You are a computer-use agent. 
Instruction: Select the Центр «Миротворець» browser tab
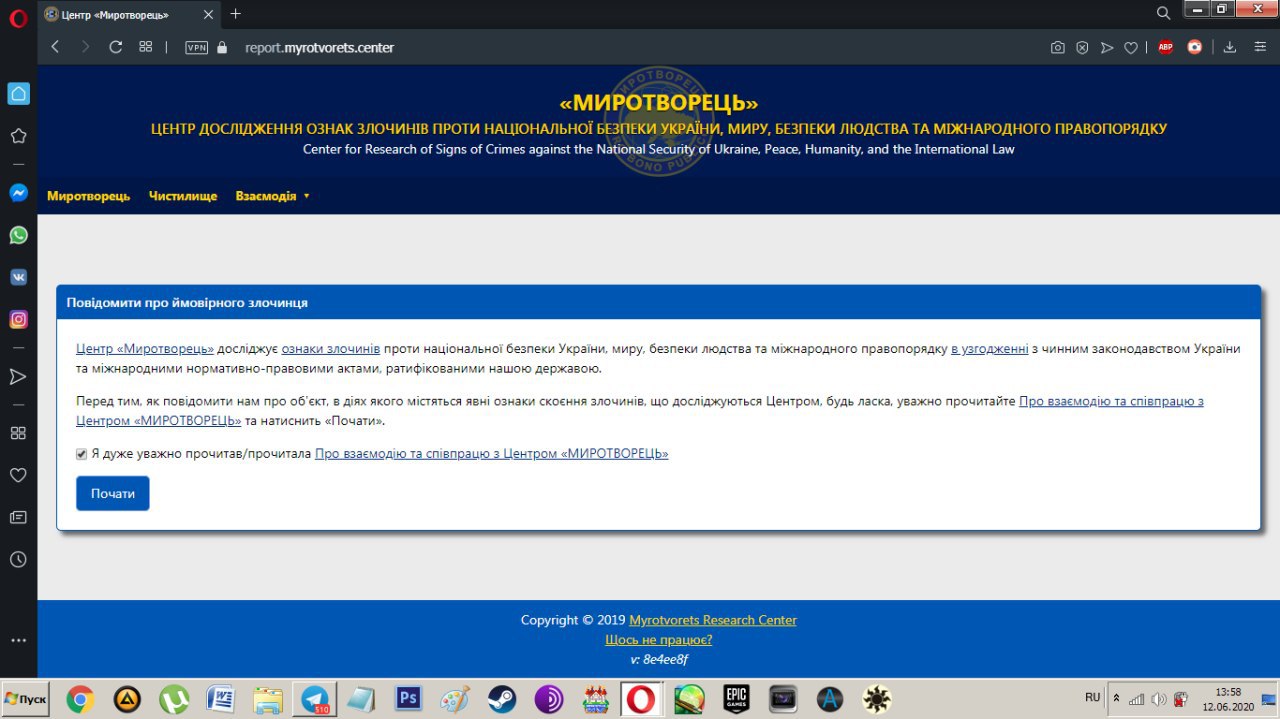click(130, 14)
